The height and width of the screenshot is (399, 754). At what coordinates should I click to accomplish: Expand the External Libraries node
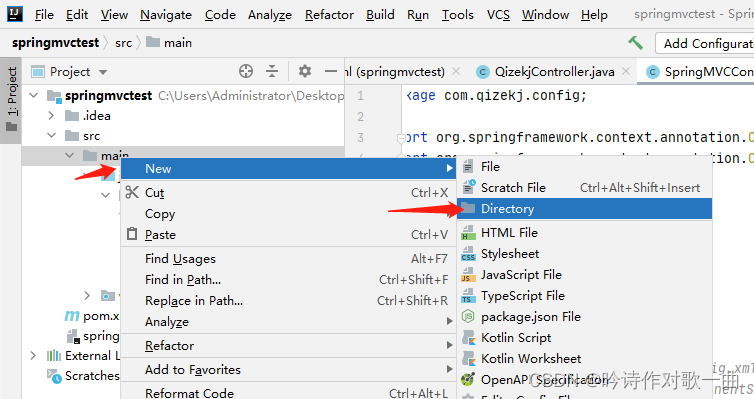33,356
